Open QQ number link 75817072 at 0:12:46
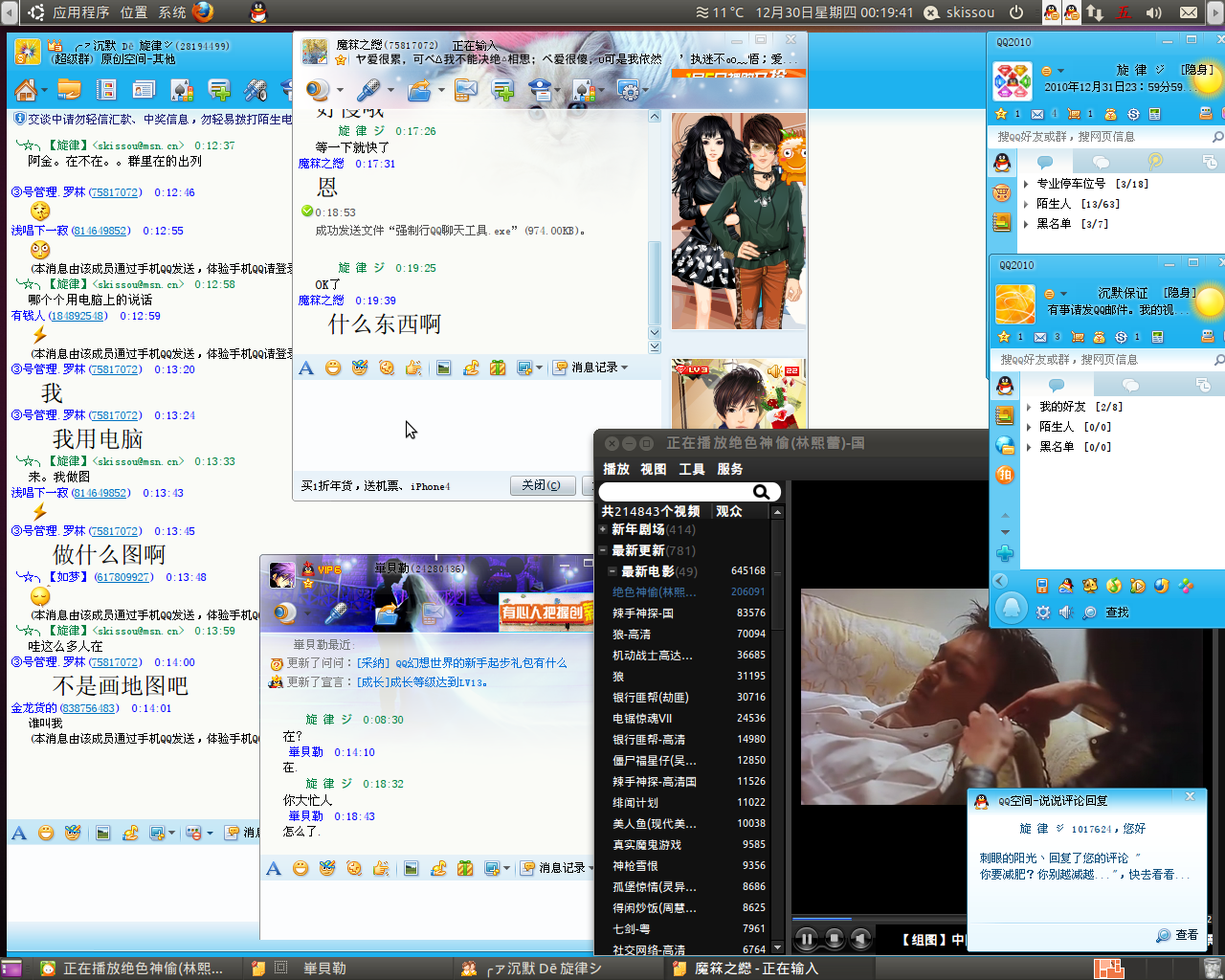This screenshot has width=1225, height=980. 115,192
